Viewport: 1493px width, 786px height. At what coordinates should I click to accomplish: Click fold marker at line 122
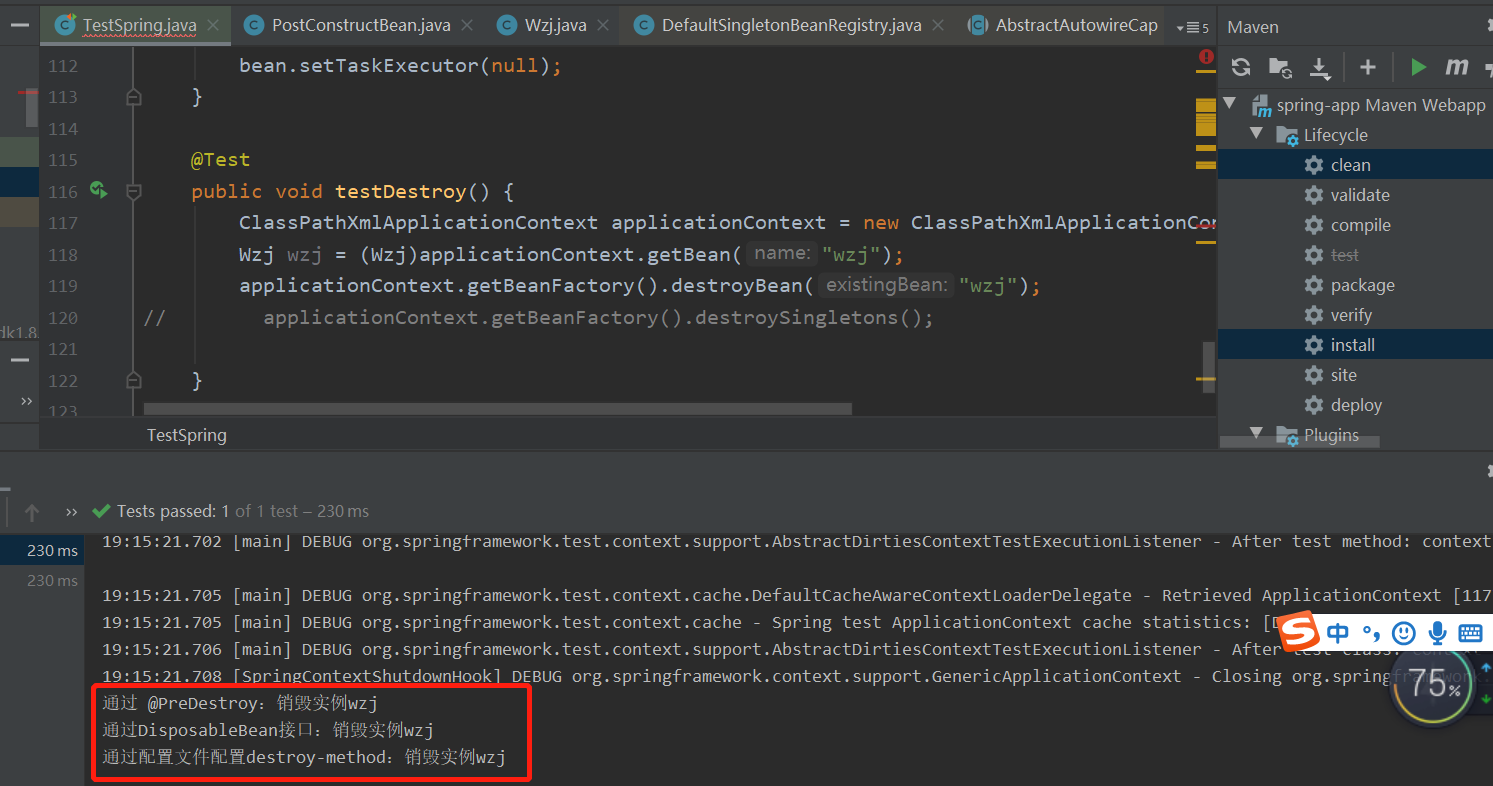pos(133,380)
